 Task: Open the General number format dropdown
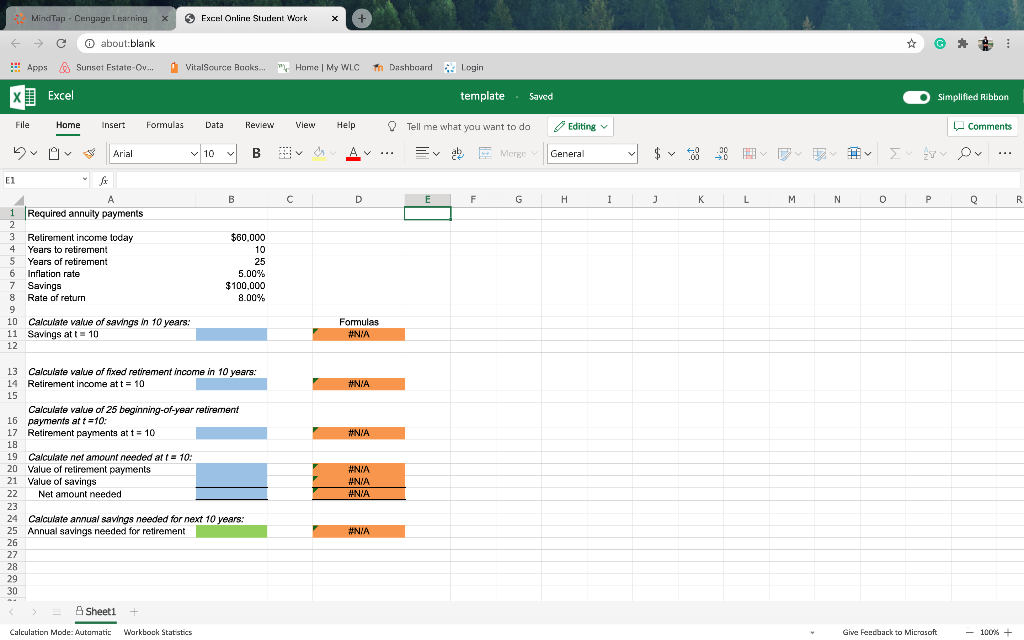coord(590,154)
